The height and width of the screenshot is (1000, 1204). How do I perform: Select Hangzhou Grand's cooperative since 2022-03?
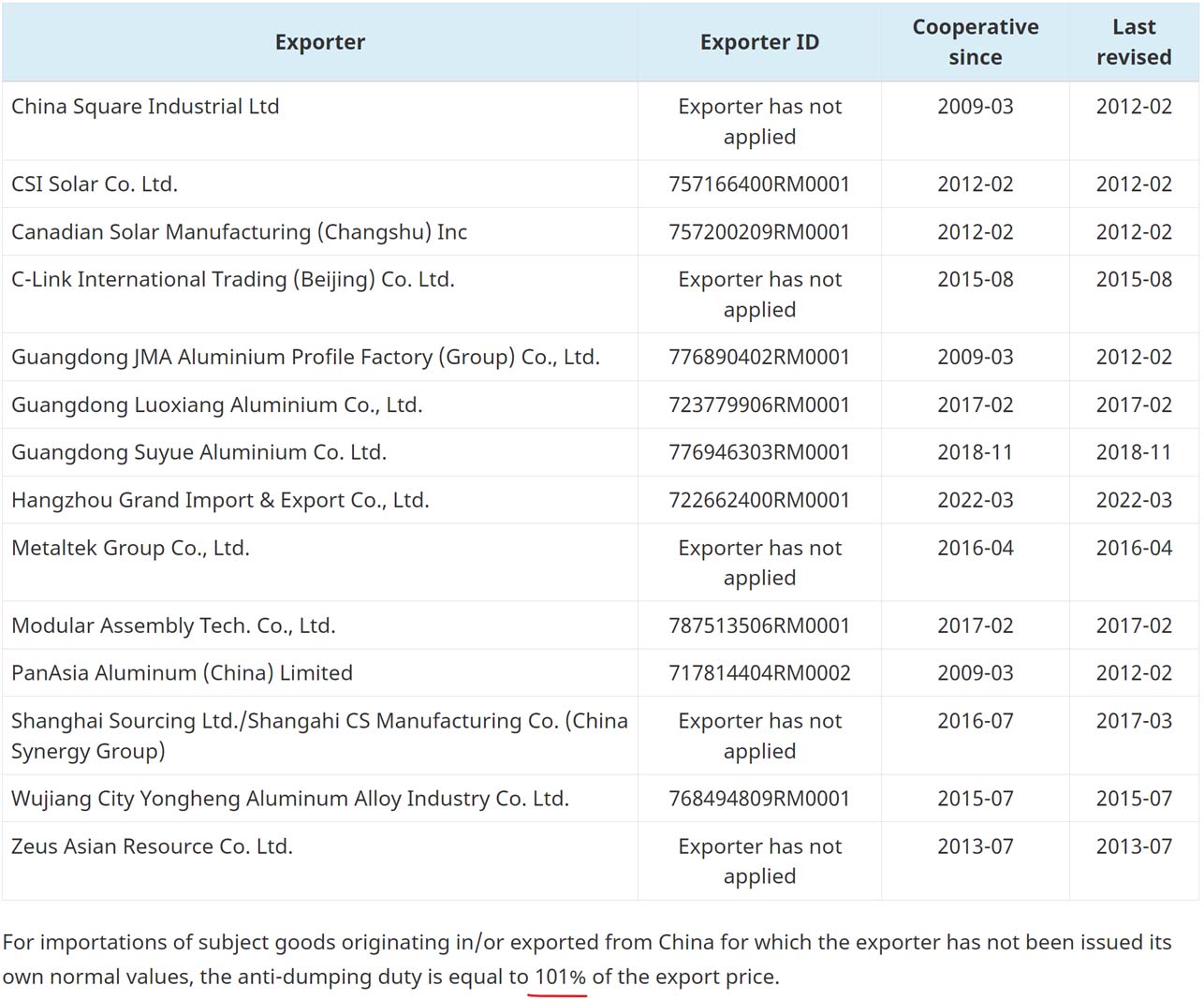click(x=976, y=501)
